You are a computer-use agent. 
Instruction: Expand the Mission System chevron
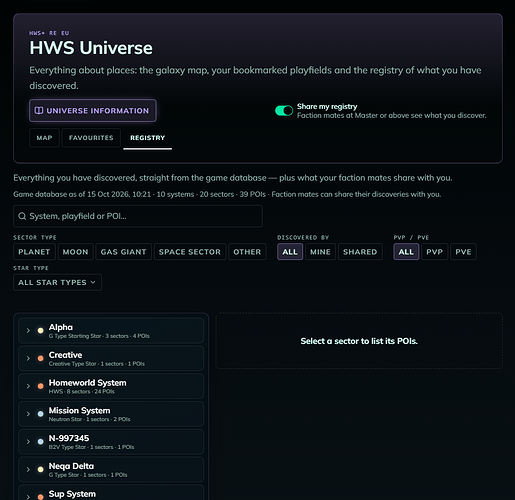[x=28, y=414]
